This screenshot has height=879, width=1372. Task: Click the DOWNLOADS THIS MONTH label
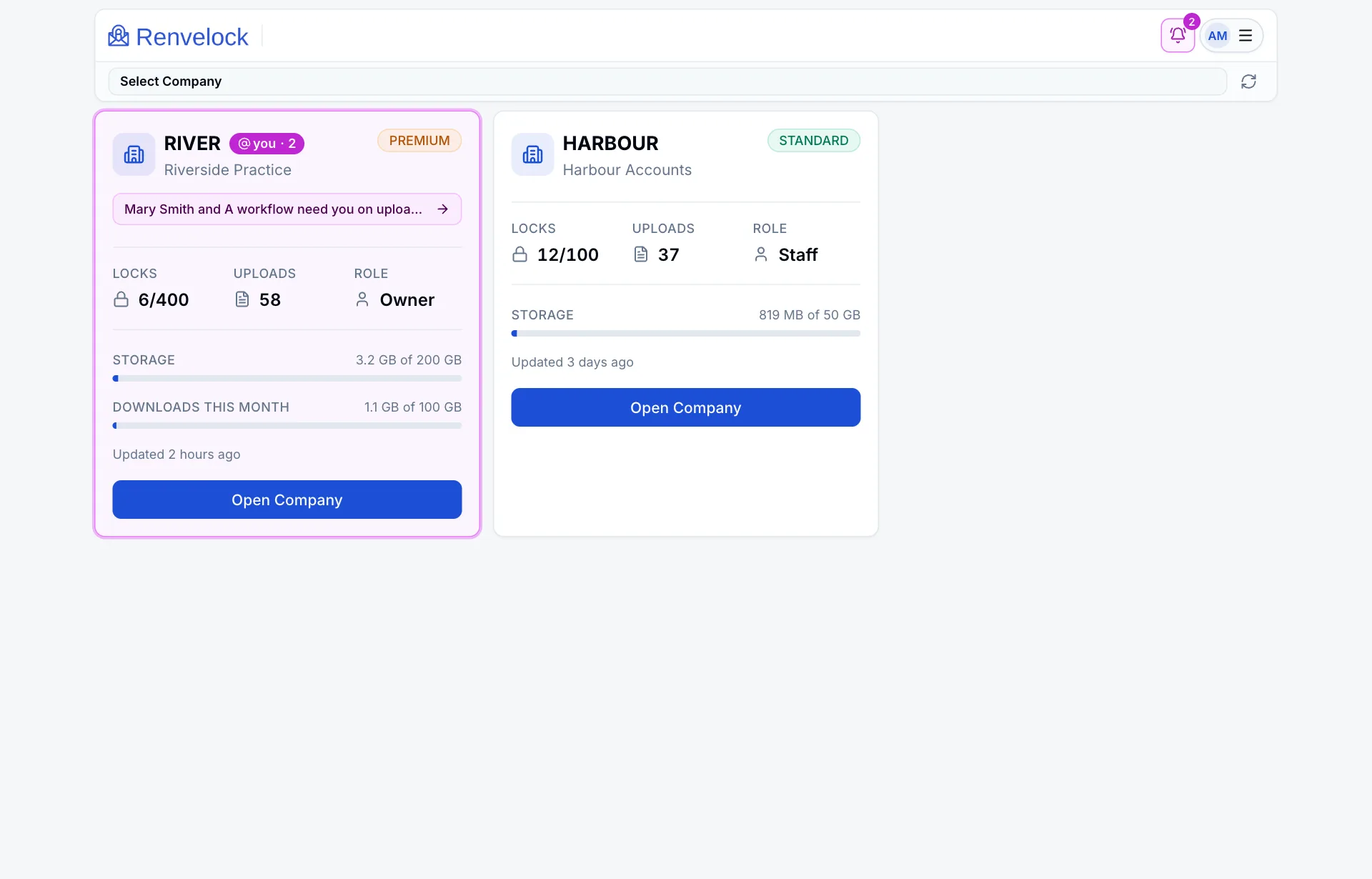coord(201,407)
